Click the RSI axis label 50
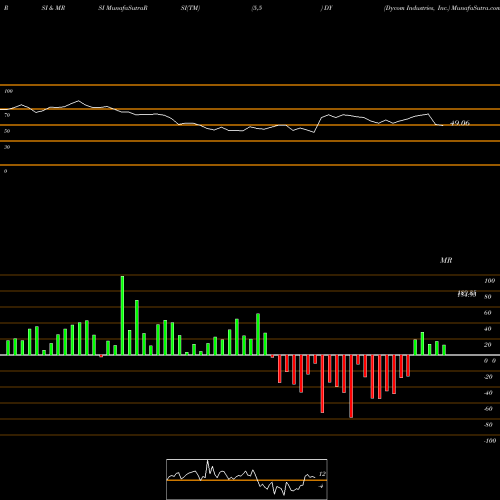Screen dimensions: 500x500 click(7, 131)
